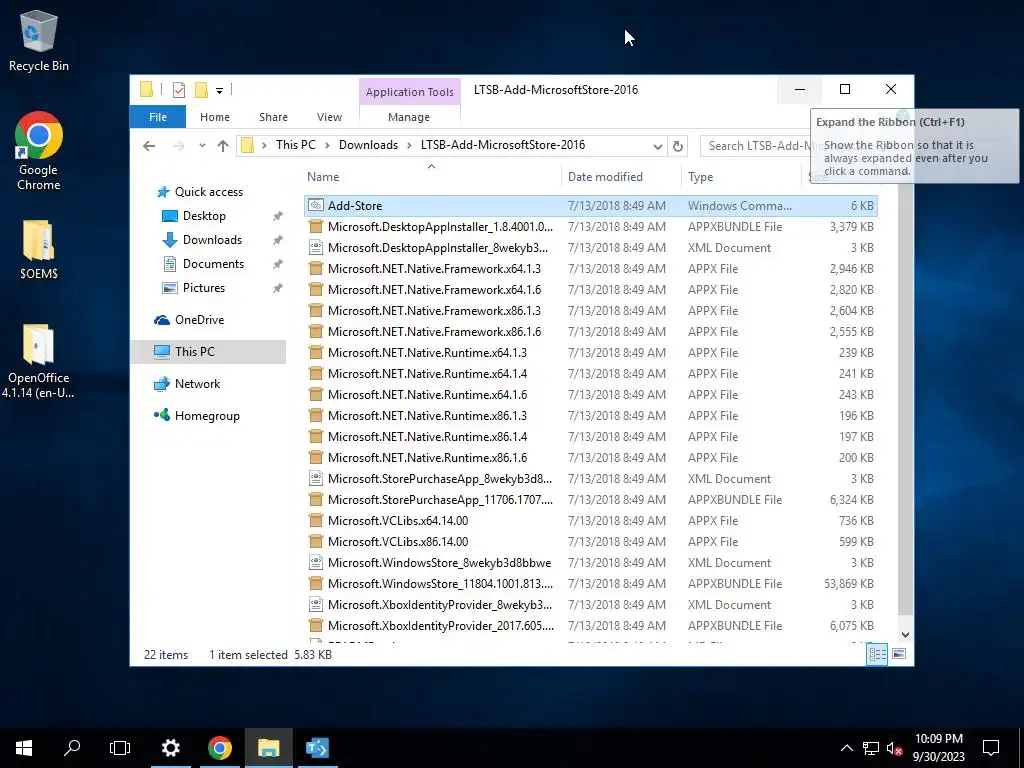The image size is (1024, 768).
Task: Open Task View from taskbar
Action: click(x=120, y=748)
